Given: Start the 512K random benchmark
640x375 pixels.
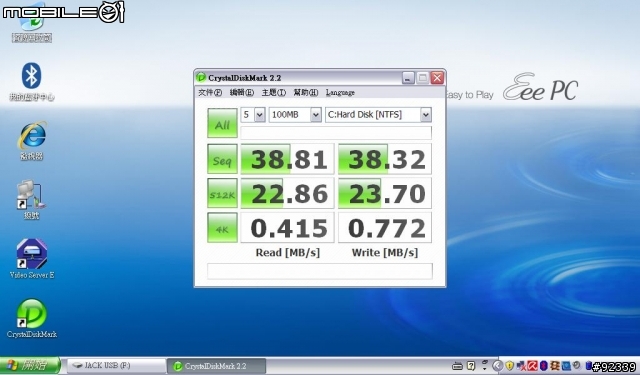Looking at the screenshot, I should 222,193.
